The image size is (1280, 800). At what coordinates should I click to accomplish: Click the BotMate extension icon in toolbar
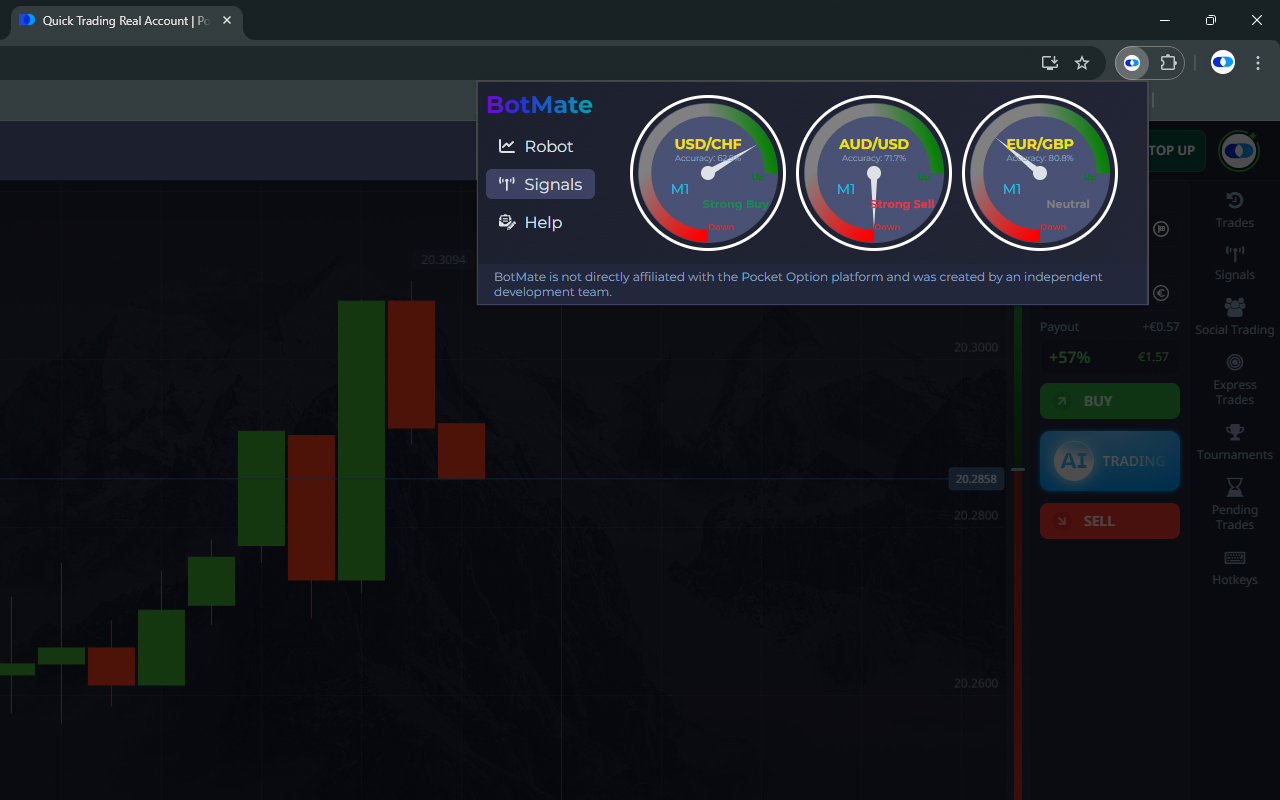1132,63
